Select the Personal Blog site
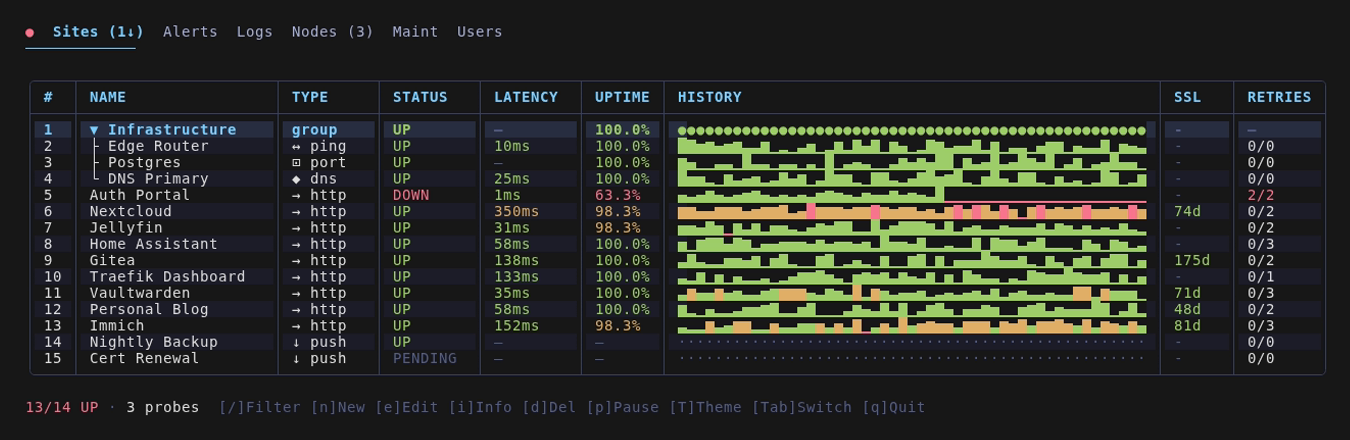The height and width of the screenshot is (440, 1350). tap(678, 309)
